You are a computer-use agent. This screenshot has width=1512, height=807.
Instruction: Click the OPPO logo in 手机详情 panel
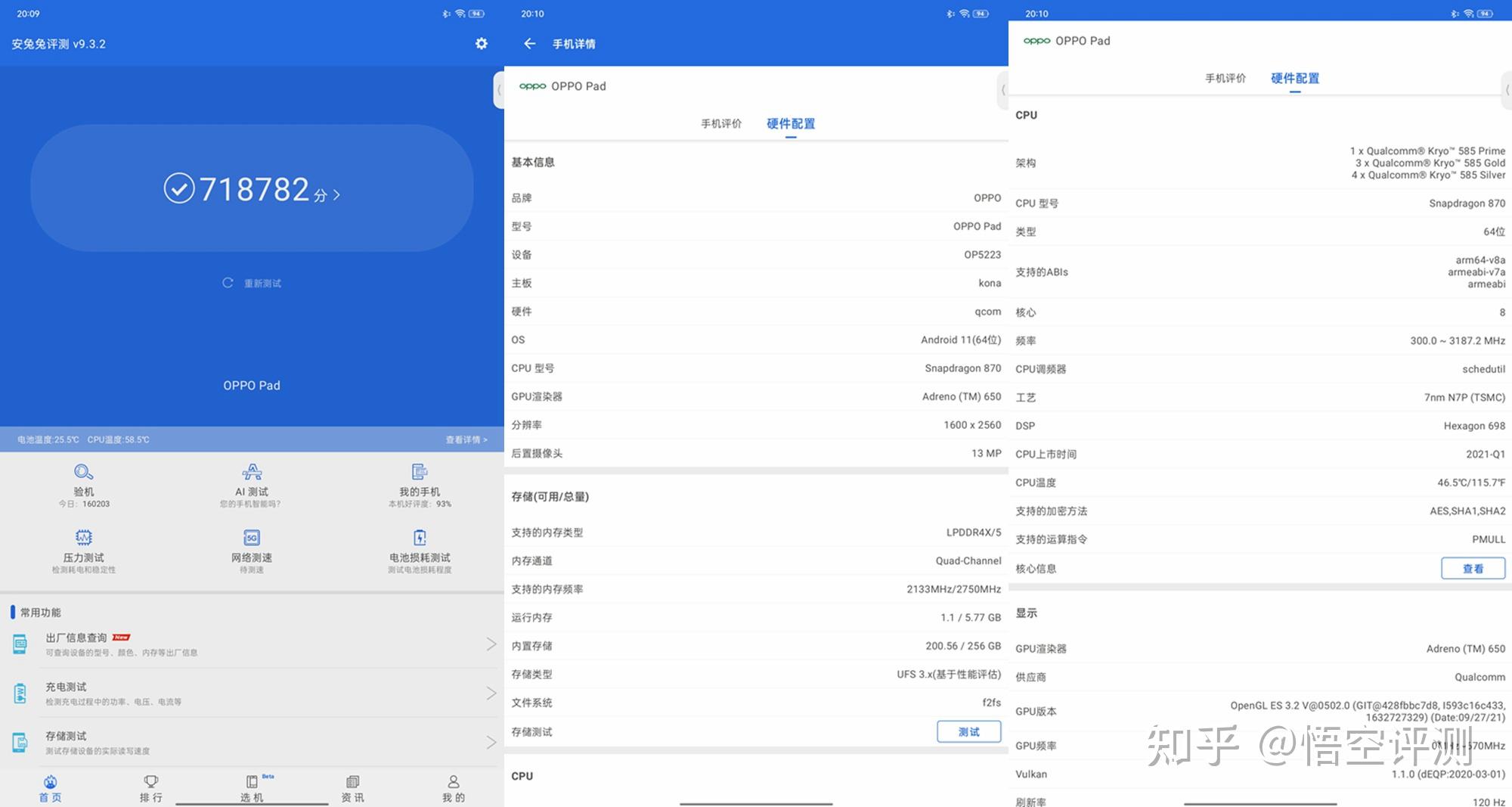[x=533, y=86]
